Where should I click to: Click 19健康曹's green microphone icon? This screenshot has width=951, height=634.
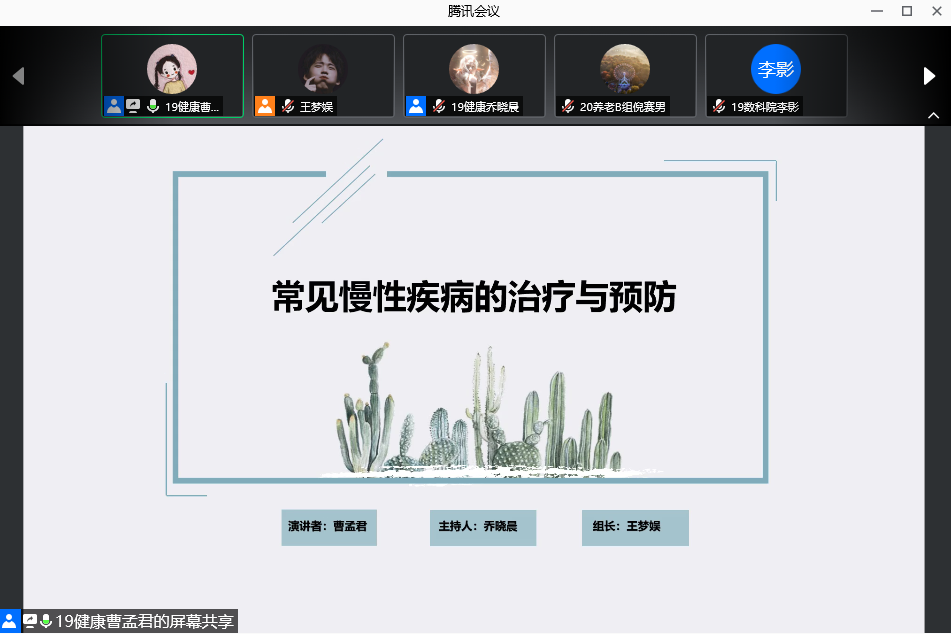pyautogui.click(x=153, y=106)
